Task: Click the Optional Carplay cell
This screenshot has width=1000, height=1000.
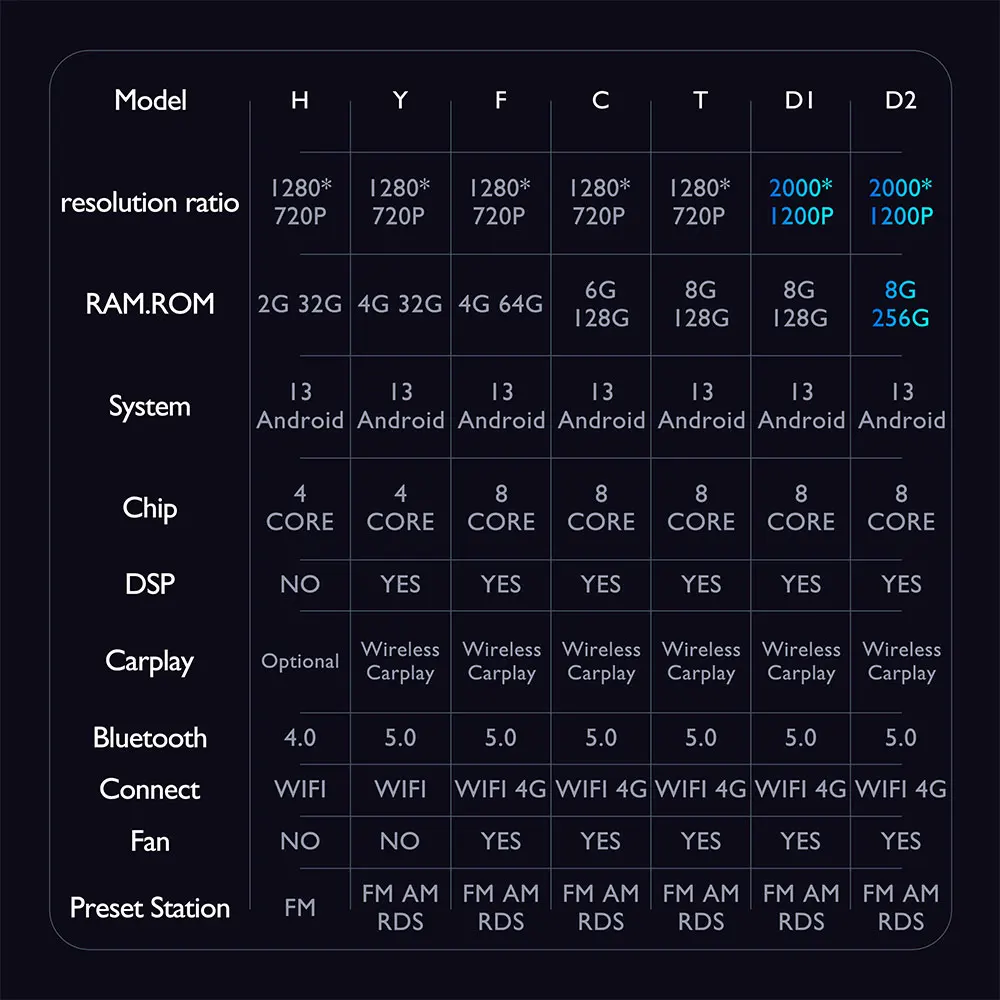Action: pos(300,661)
